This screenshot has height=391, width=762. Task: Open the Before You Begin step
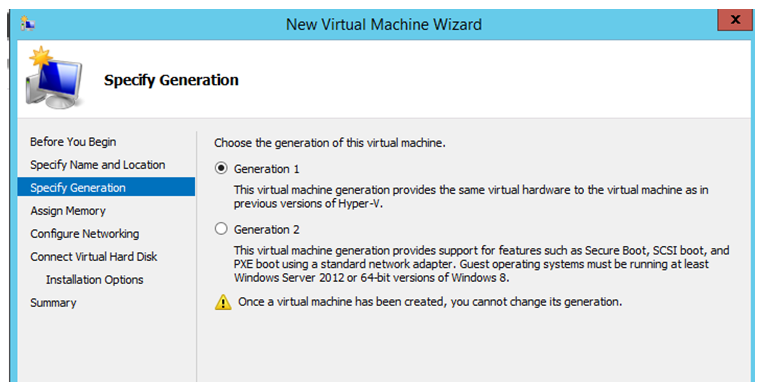click(x=73, y=142)
